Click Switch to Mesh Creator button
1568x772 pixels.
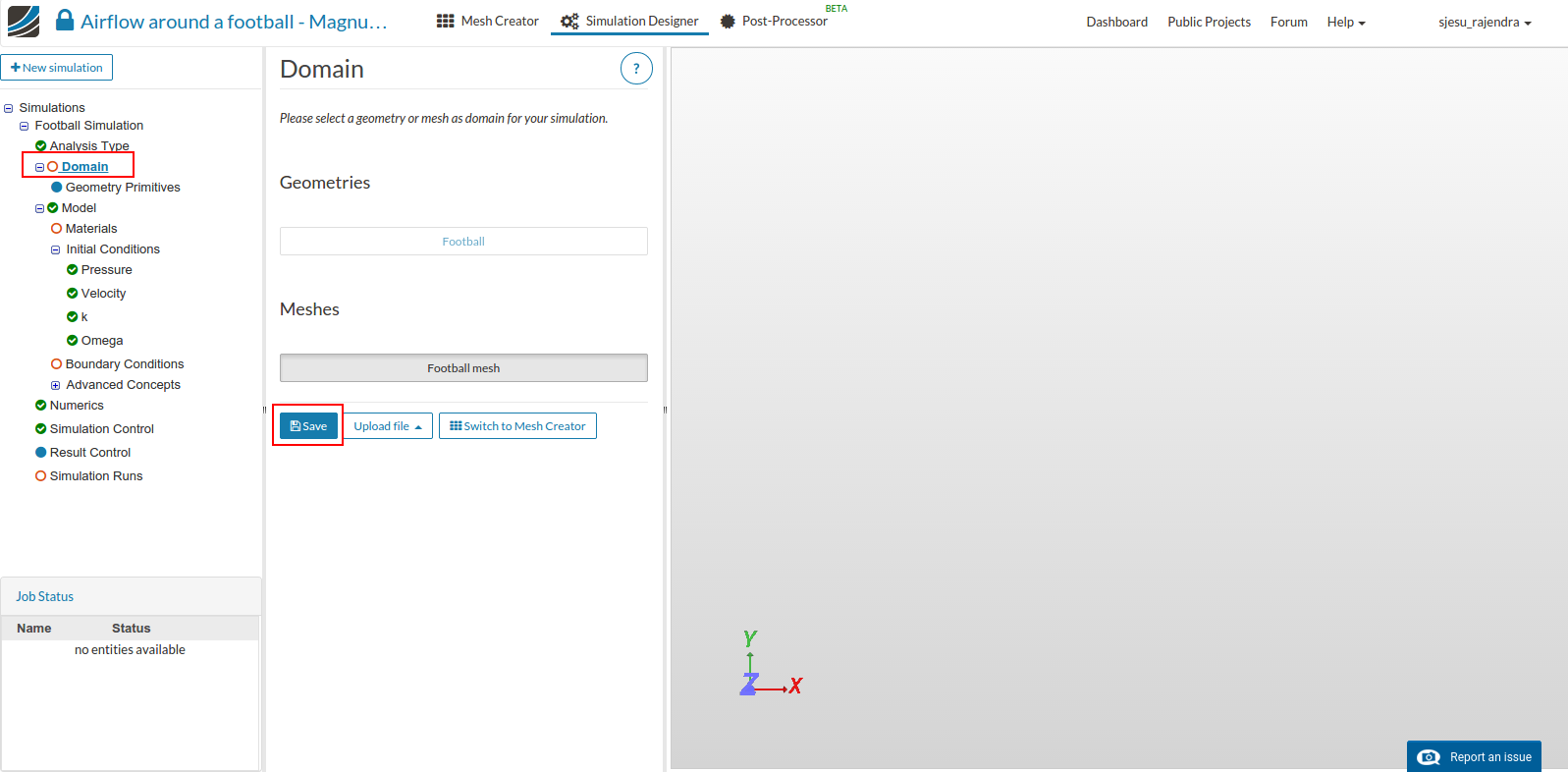517,426
